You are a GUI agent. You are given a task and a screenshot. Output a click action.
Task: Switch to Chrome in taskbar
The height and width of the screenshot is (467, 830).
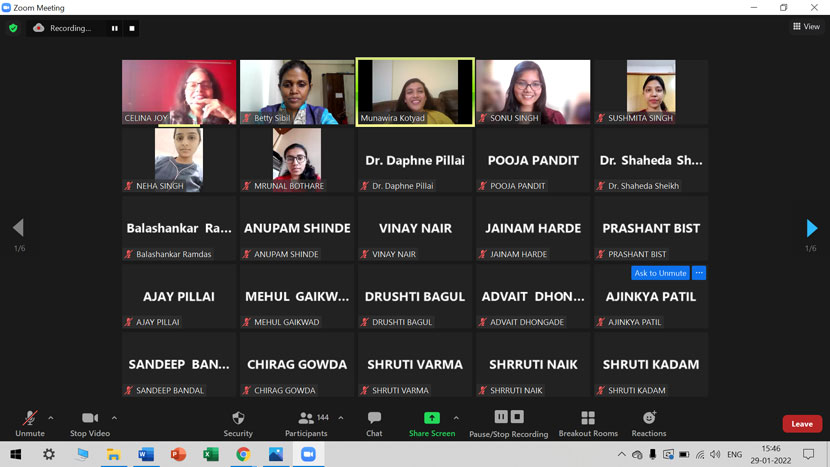[x=243, y=454]
